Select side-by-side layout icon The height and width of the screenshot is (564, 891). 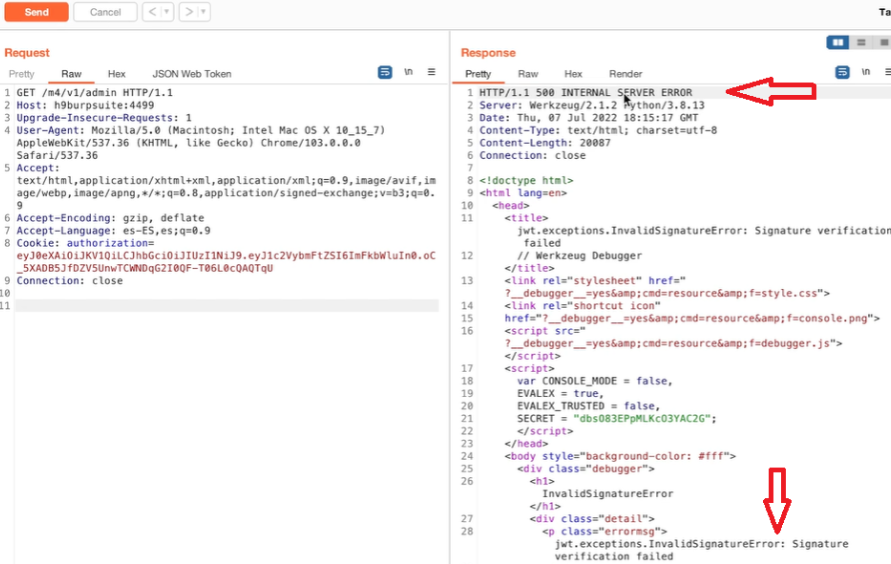pos(838,43)
